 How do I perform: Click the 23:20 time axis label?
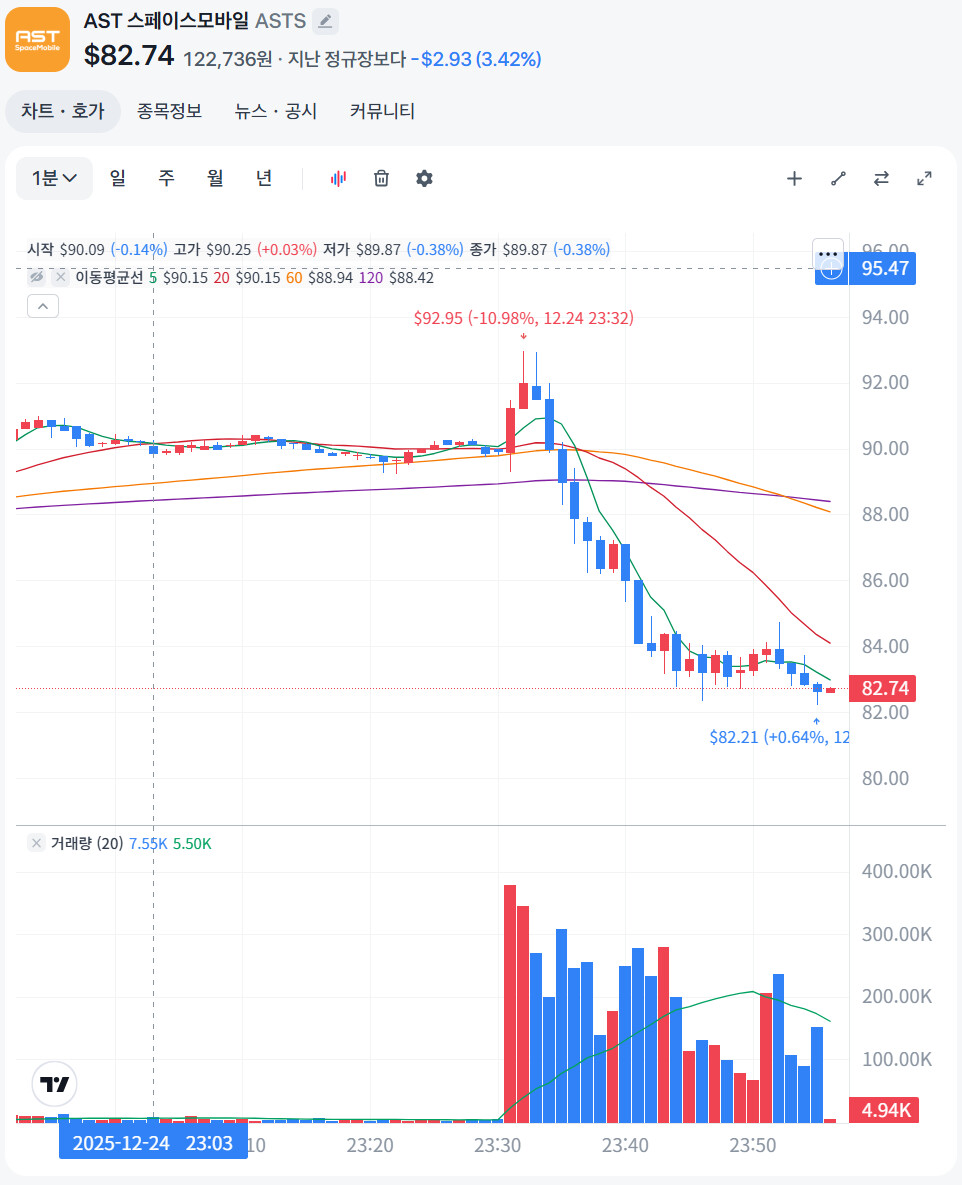(x=370, y=1146)
